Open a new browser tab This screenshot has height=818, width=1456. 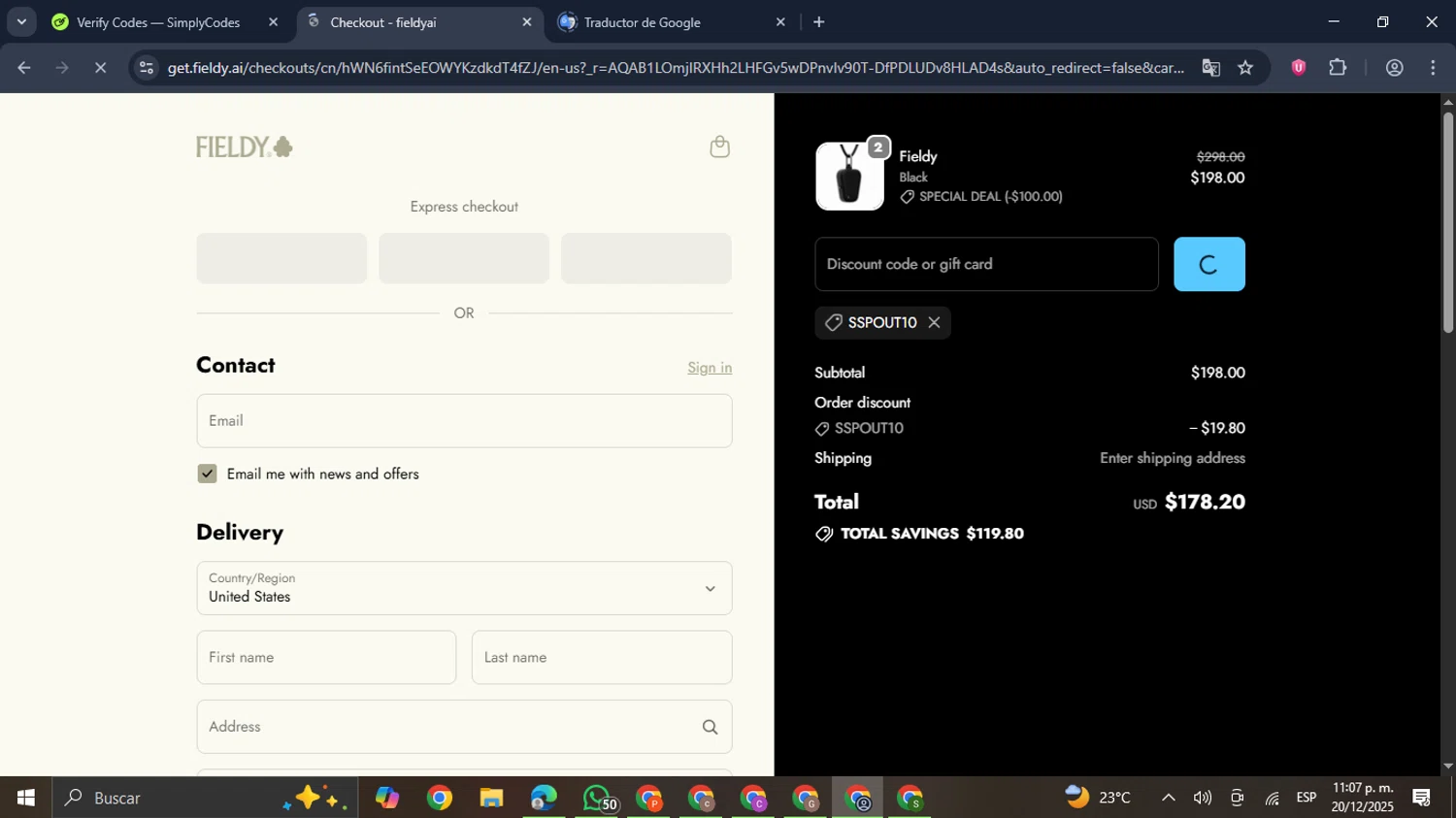tap(818, 21)
